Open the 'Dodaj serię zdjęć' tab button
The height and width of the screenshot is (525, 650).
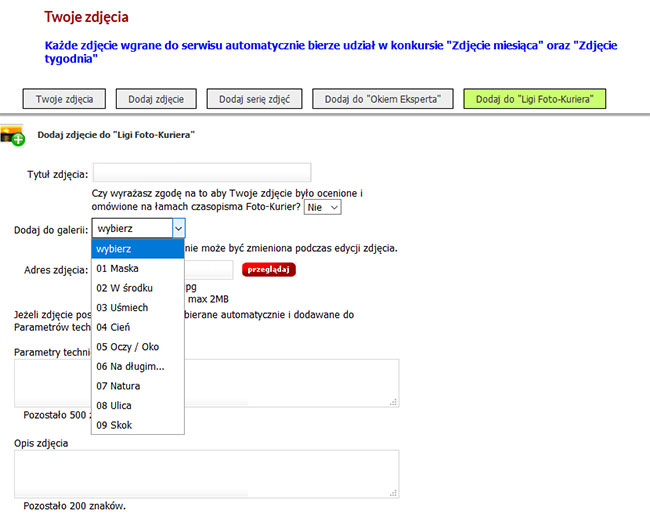254,99
